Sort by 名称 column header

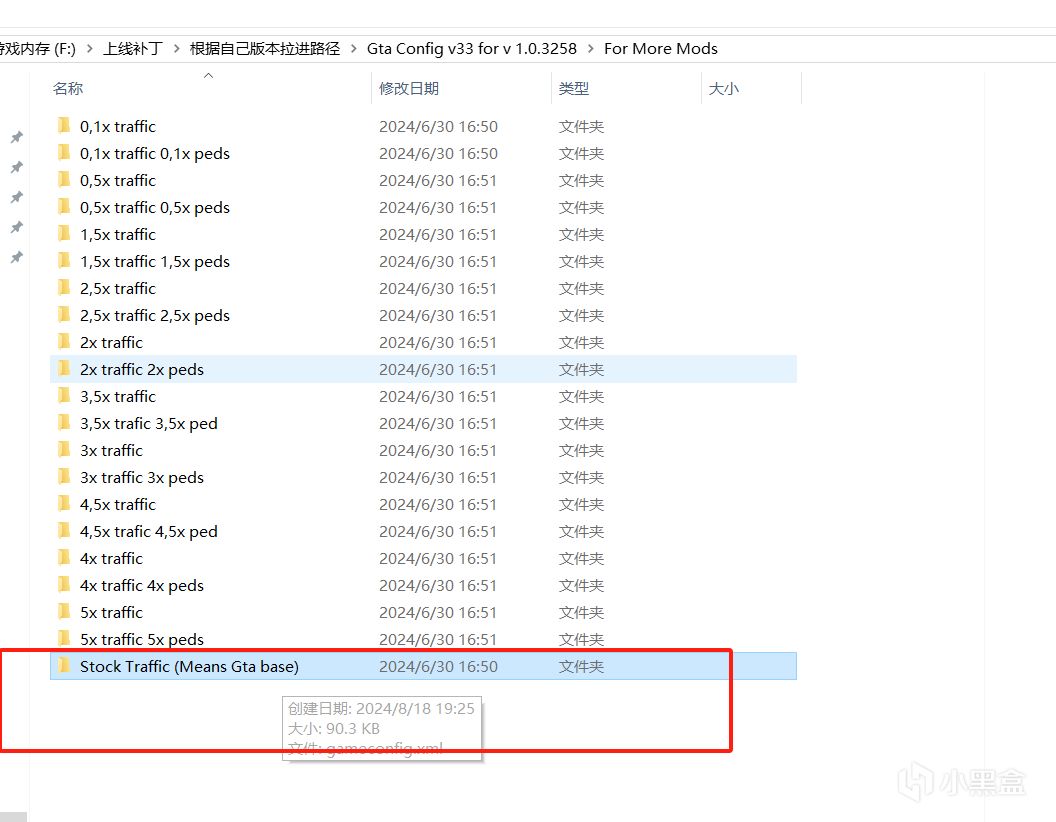coord(68,88)
